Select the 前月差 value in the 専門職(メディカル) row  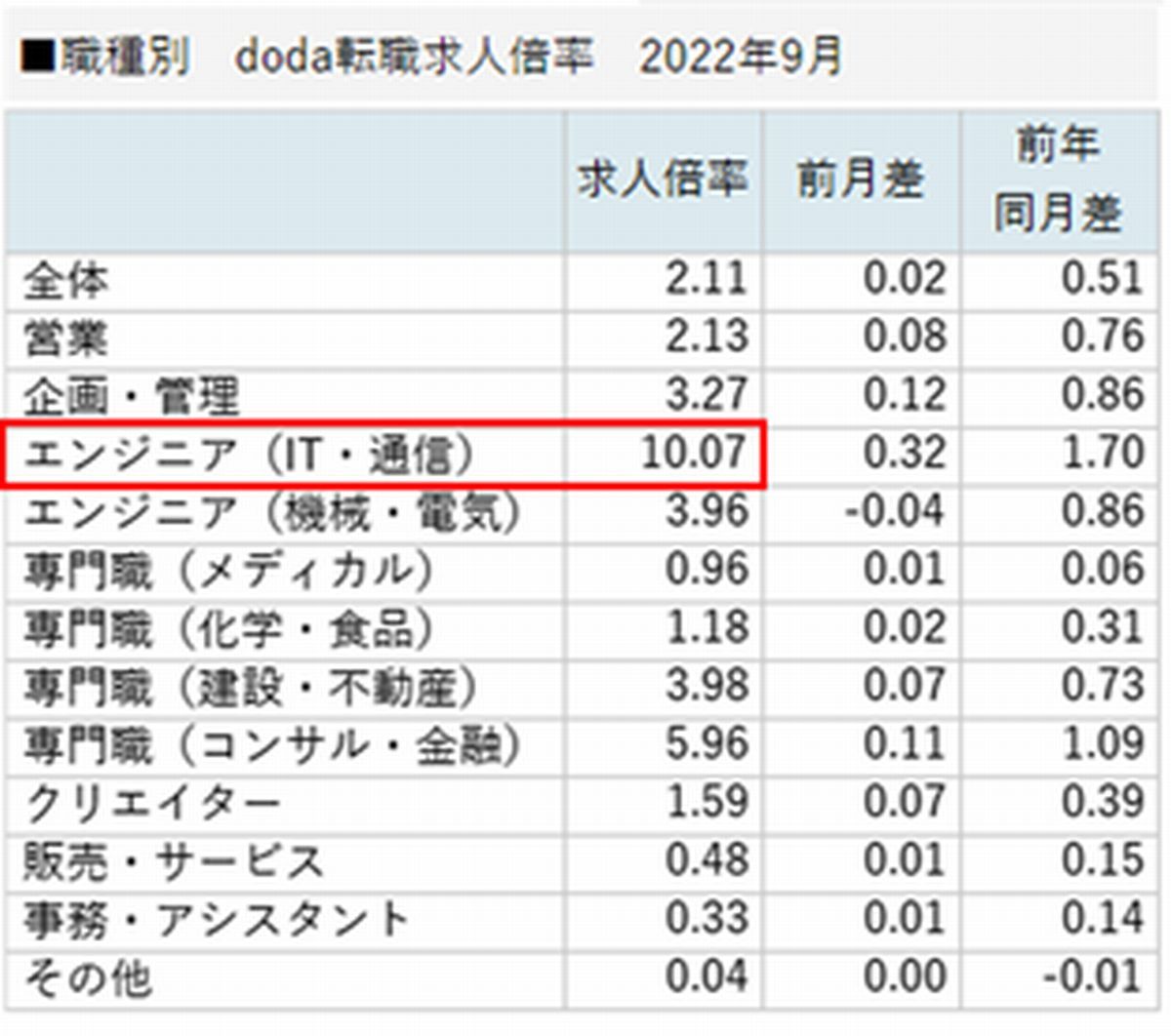(x=905, y=569)
